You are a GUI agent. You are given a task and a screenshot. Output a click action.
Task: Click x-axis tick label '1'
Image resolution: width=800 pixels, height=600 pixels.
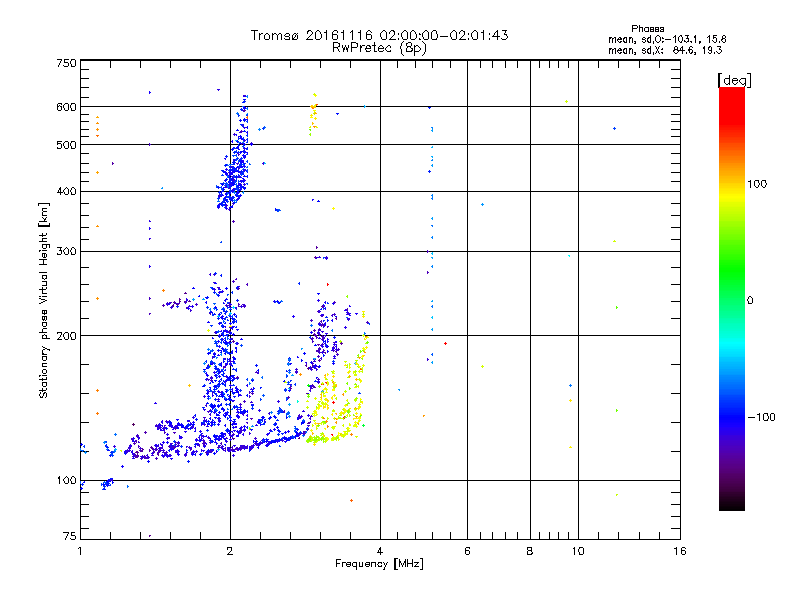80,551
